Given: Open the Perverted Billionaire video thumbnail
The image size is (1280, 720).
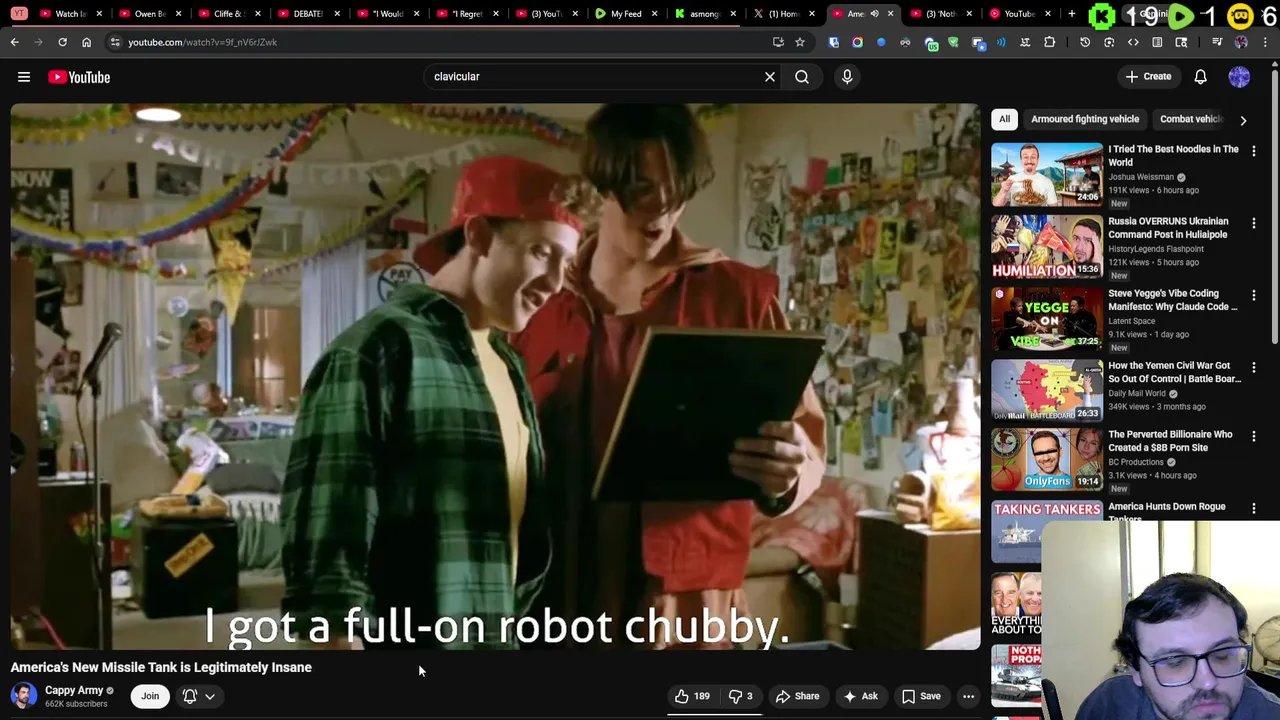Looking at the screenshot, I should click(x=1047, y=460).
